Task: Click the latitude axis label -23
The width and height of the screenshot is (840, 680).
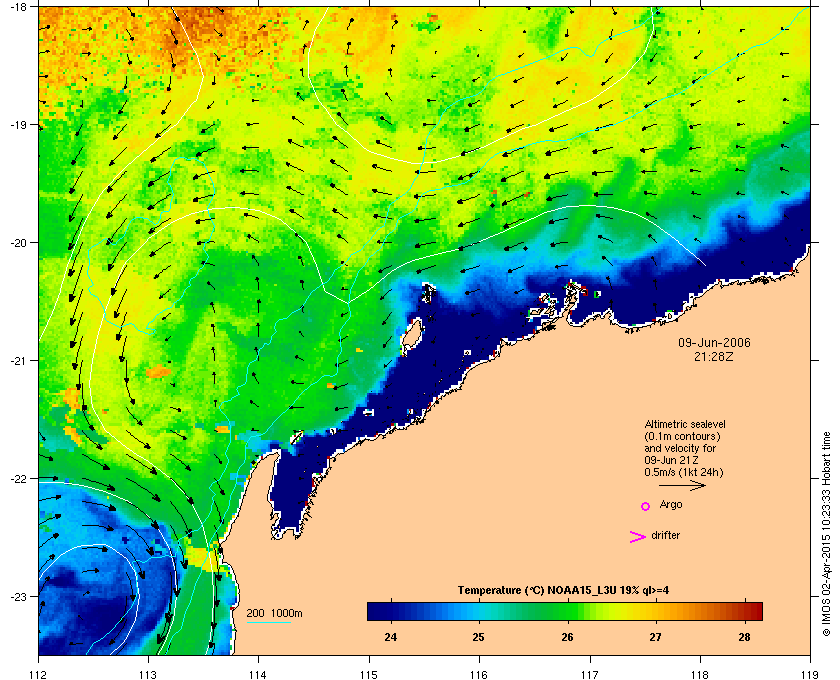Action: point(19,596)
